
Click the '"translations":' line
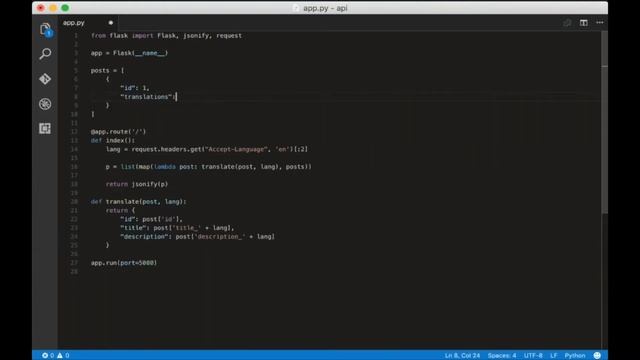pos(148,97)
